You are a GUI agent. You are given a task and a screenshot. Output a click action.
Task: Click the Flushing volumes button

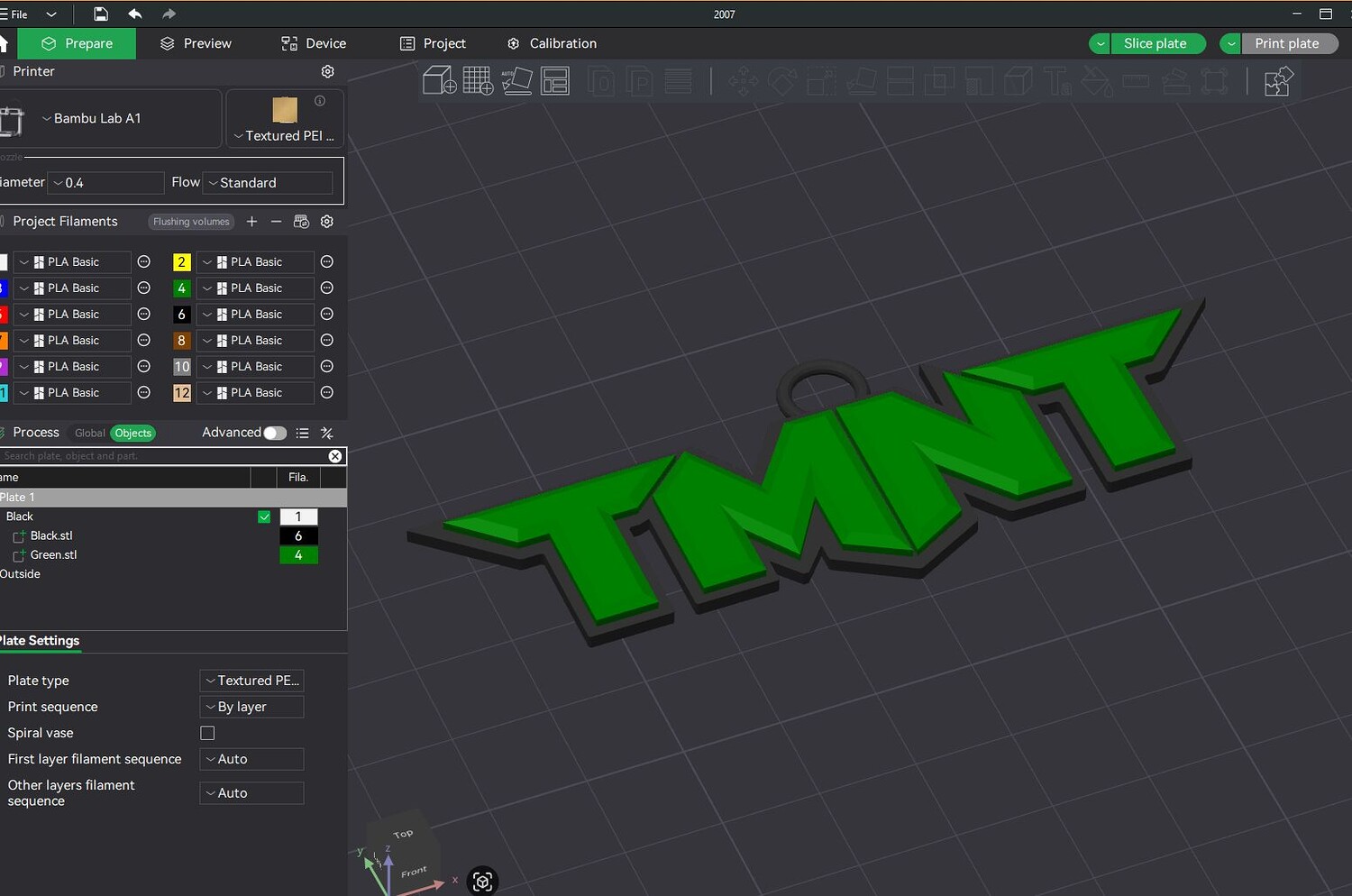point(191,222)
